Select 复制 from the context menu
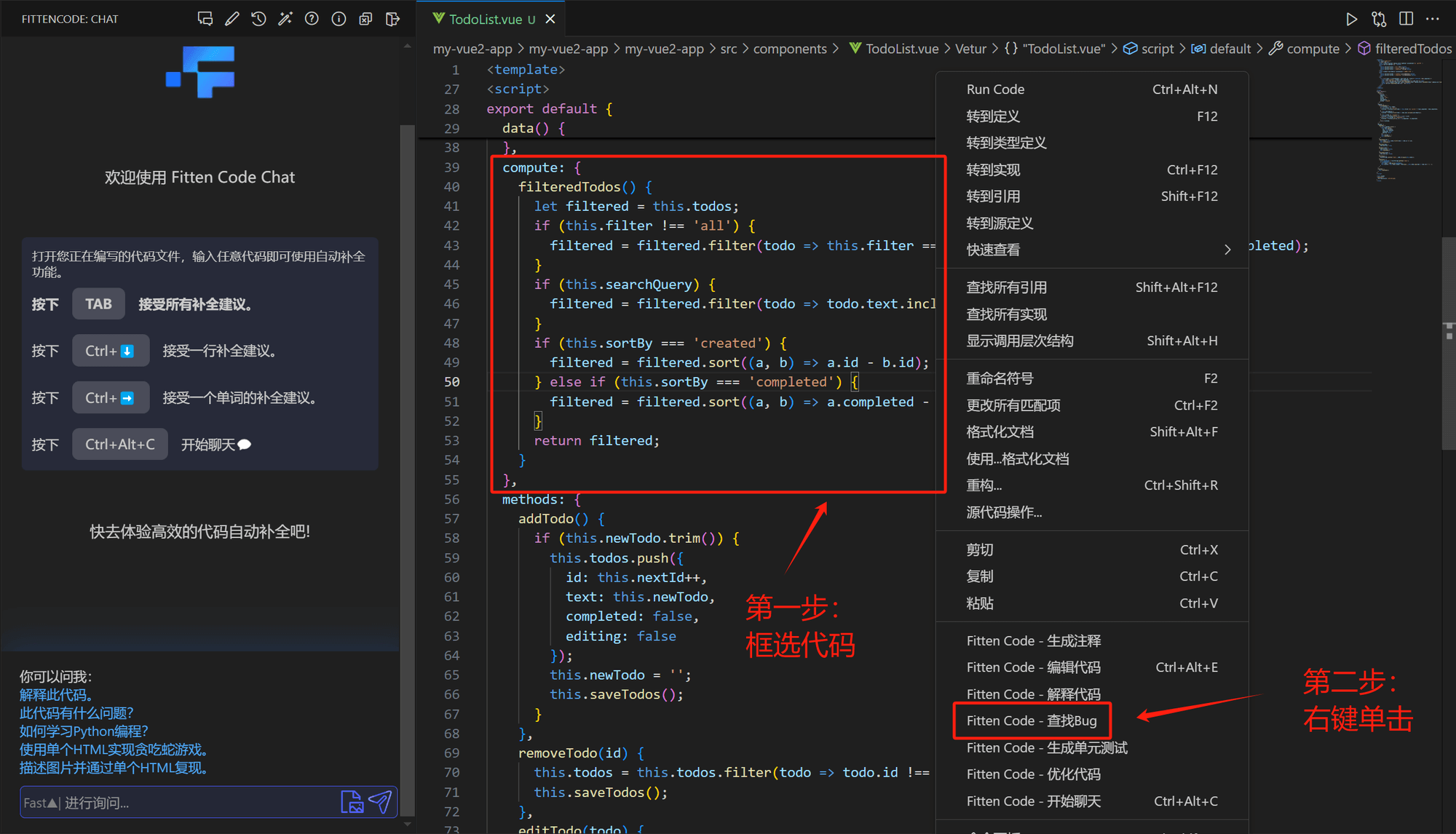1456x834 pixels. click(1092, 576)
